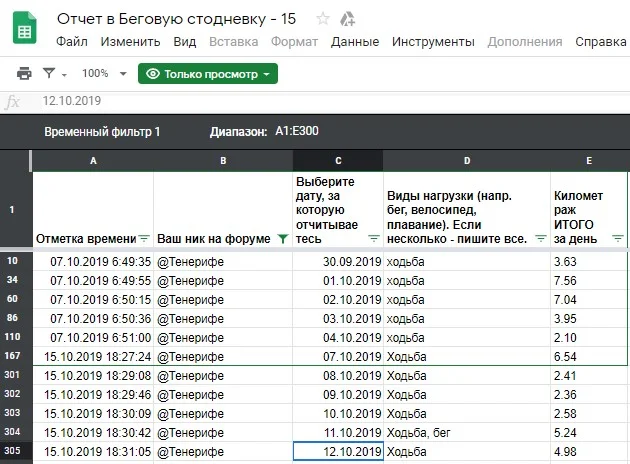Select column A header

(x=93, y=161)
